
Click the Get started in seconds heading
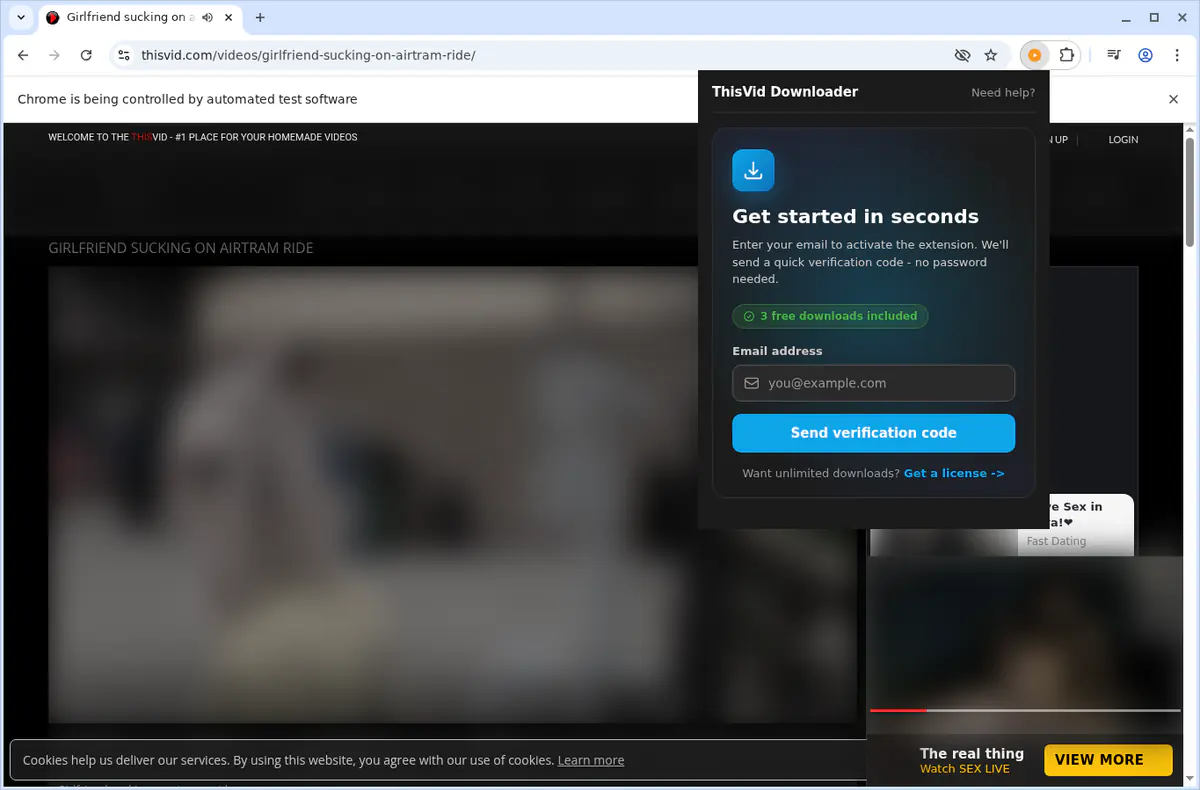855,216
